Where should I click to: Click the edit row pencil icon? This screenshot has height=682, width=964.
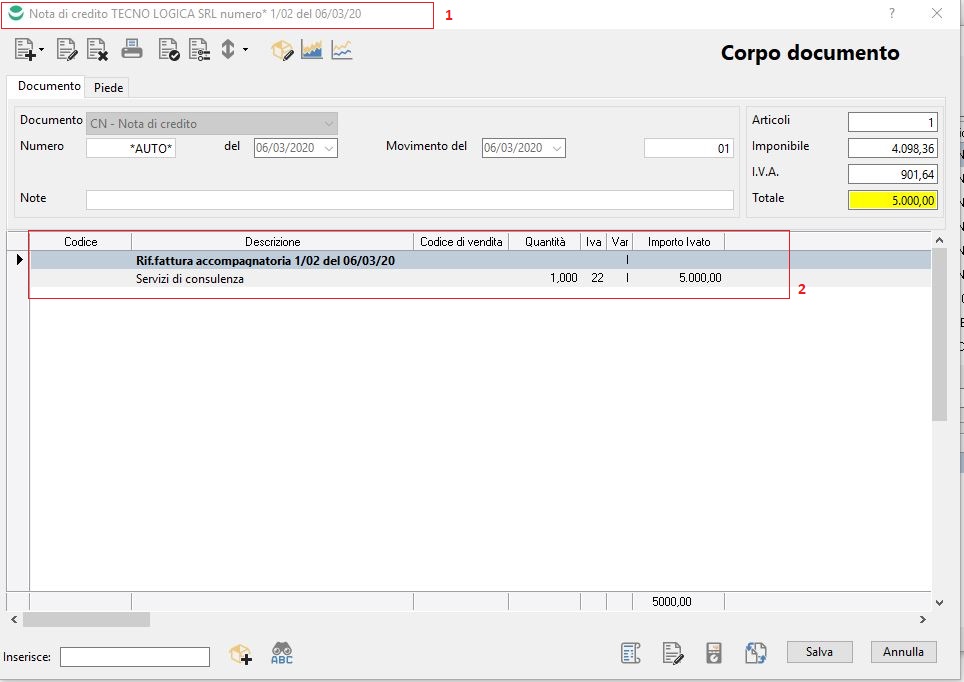67,49
